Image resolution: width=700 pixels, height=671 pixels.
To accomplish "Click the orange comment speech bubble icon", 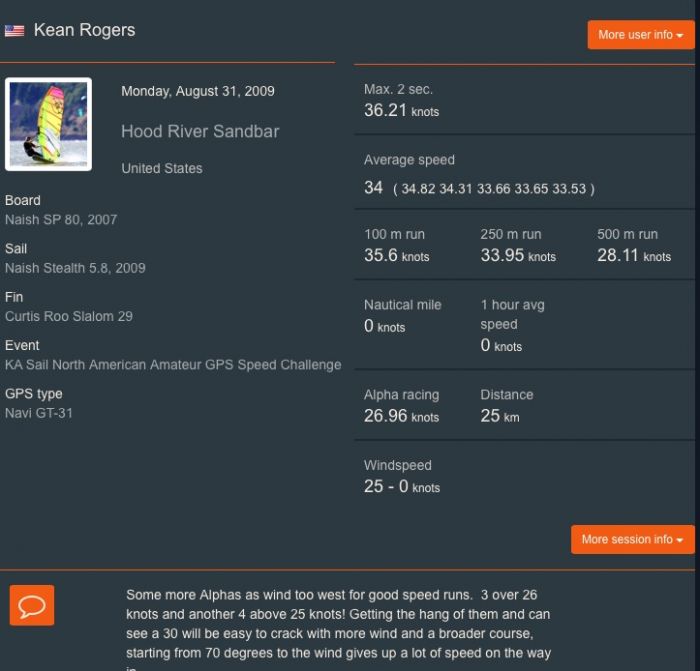I will (x=32, y=606).
